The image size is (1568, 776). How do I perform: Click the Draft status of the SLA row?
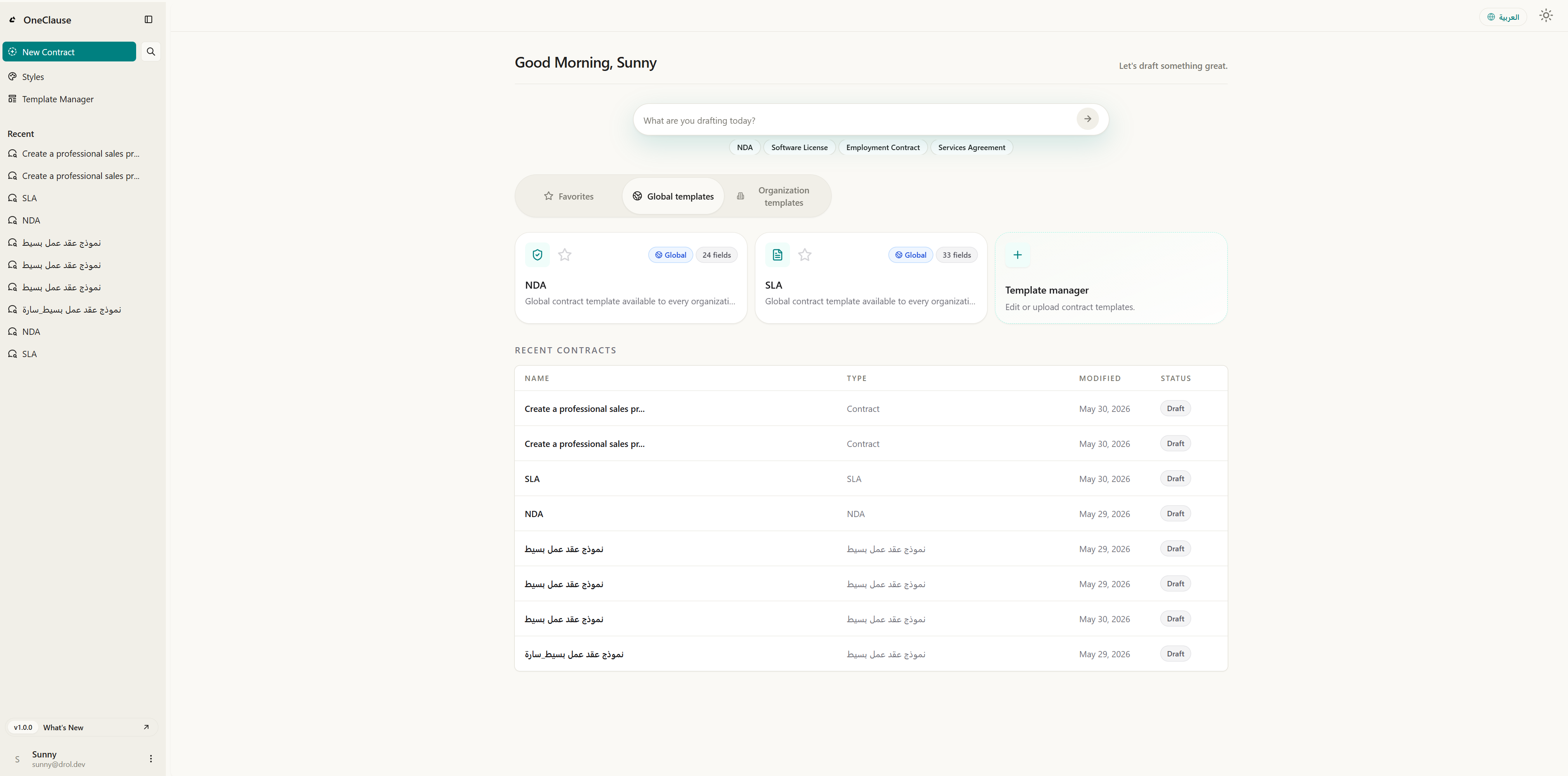pos(1175,478)
